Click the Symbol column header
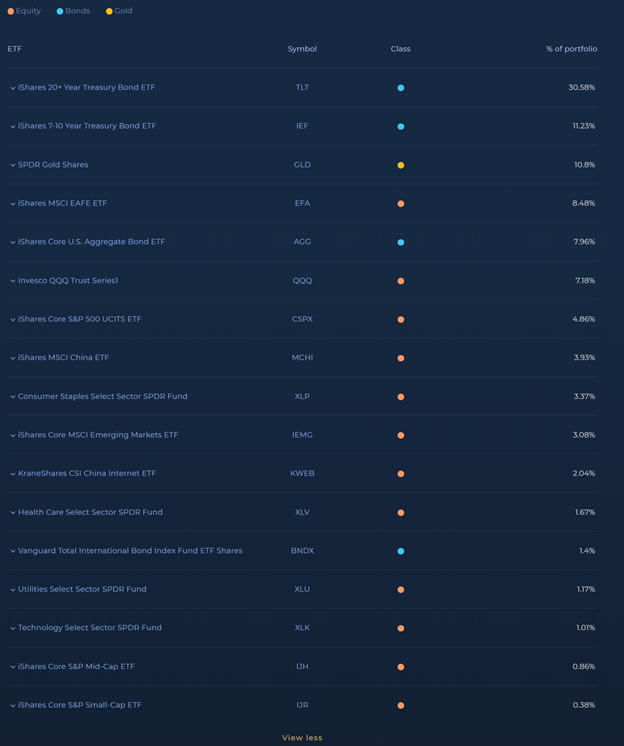 click(302, 49)
